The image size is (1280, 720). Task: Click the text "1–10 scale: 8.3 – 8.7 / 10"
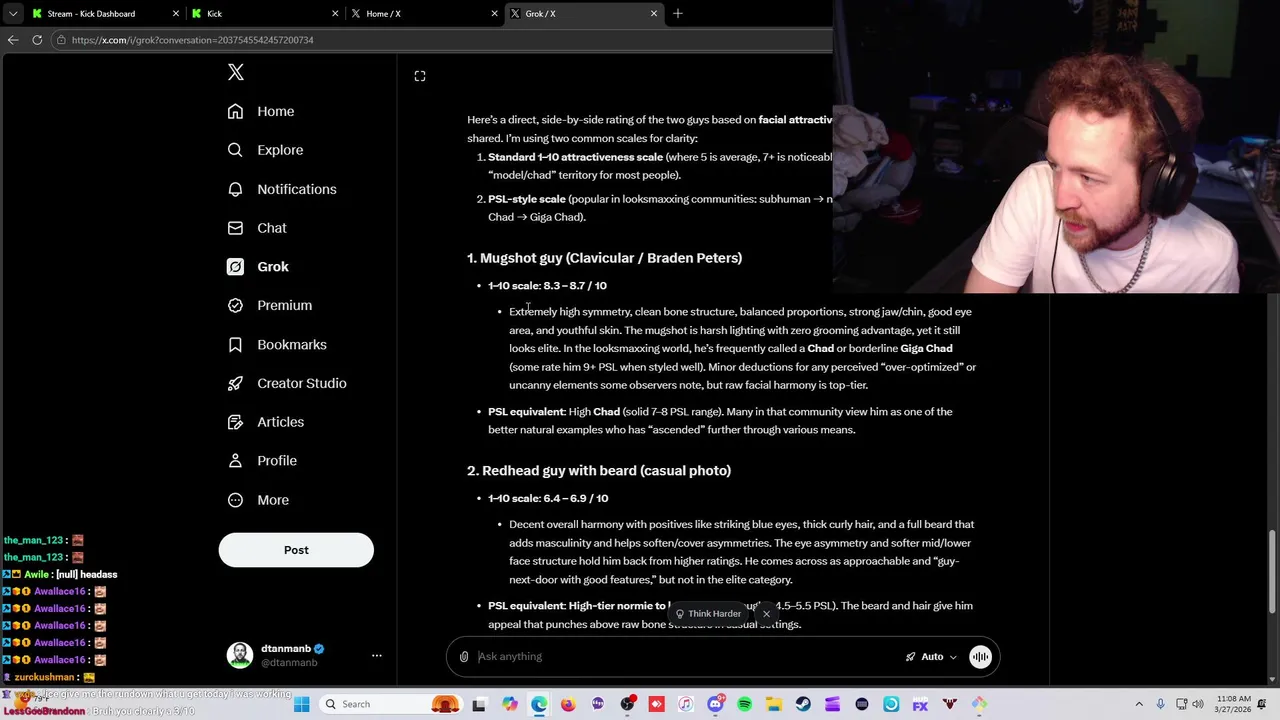pos(547,286)
